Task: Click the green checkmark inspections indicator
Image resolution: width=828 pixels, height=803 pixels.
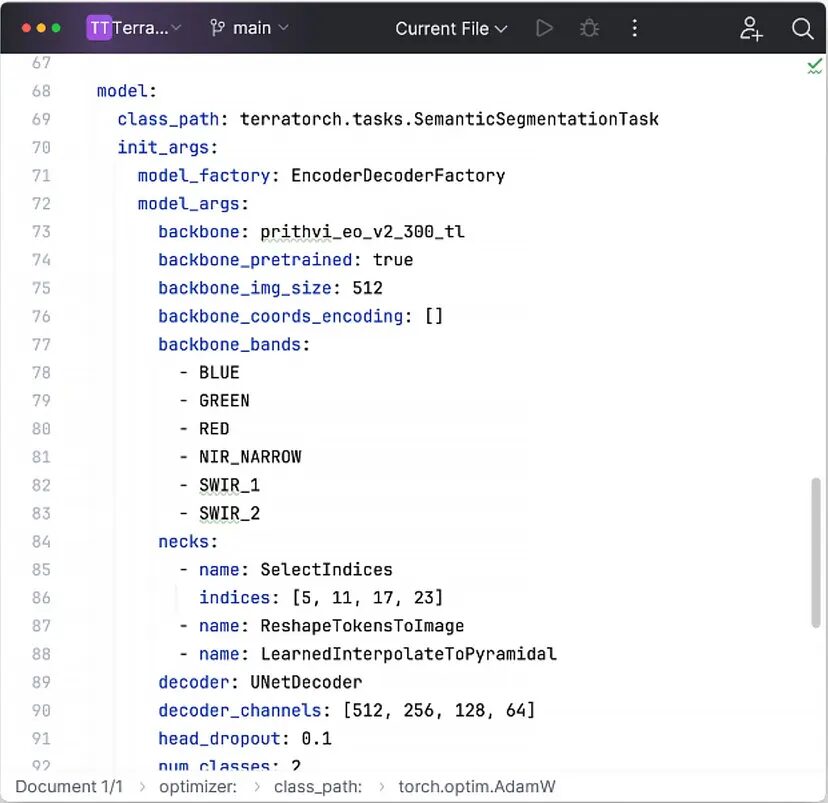Action: pos(814,66)
